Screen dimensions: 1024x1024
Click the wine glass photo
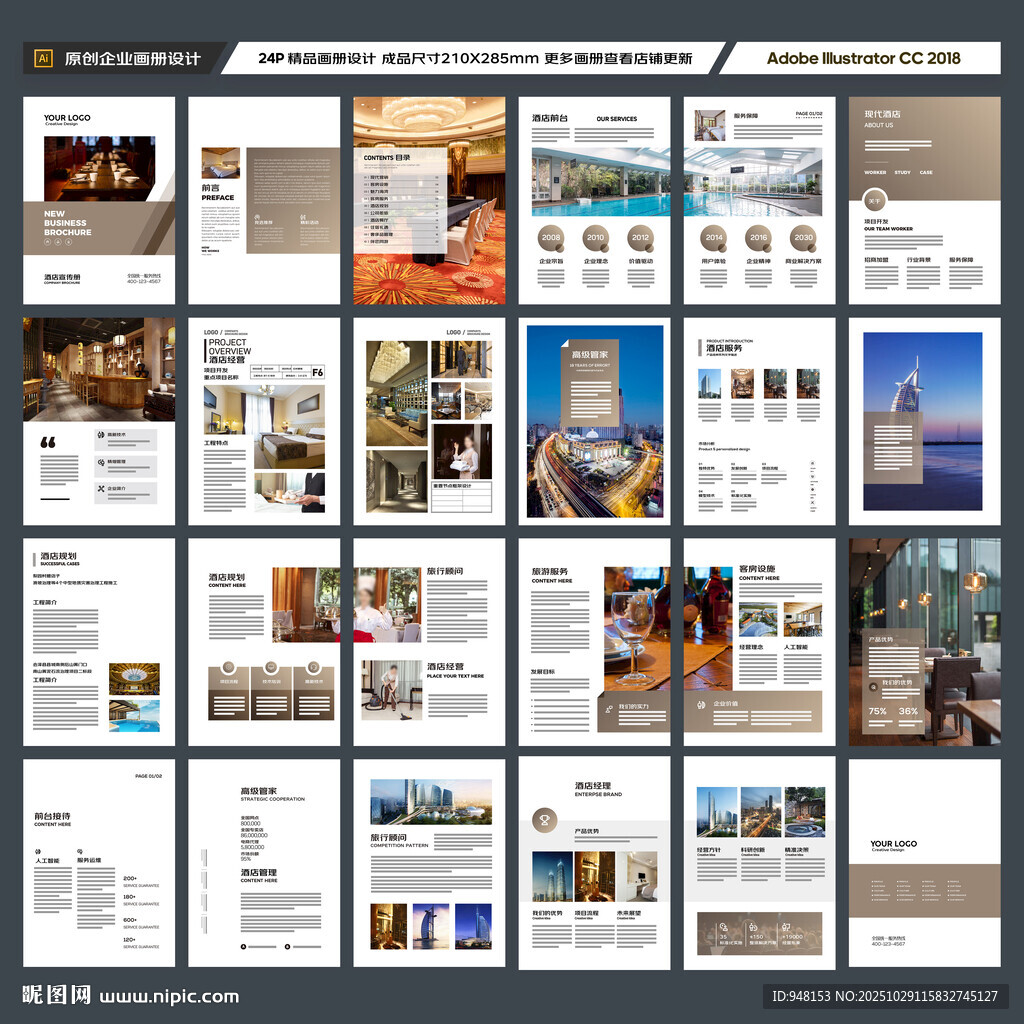tap(637, 629)
